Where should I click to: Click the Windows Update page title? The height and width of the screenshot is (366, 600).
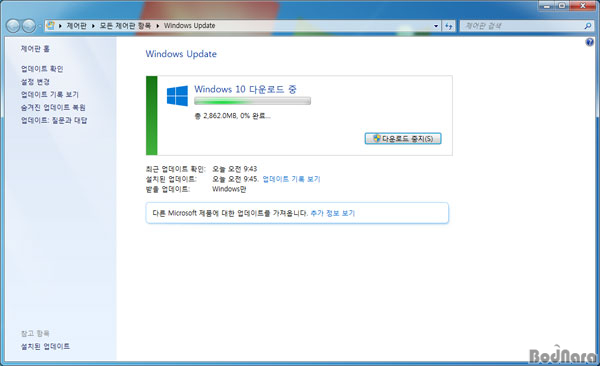[x=181, y=54]
